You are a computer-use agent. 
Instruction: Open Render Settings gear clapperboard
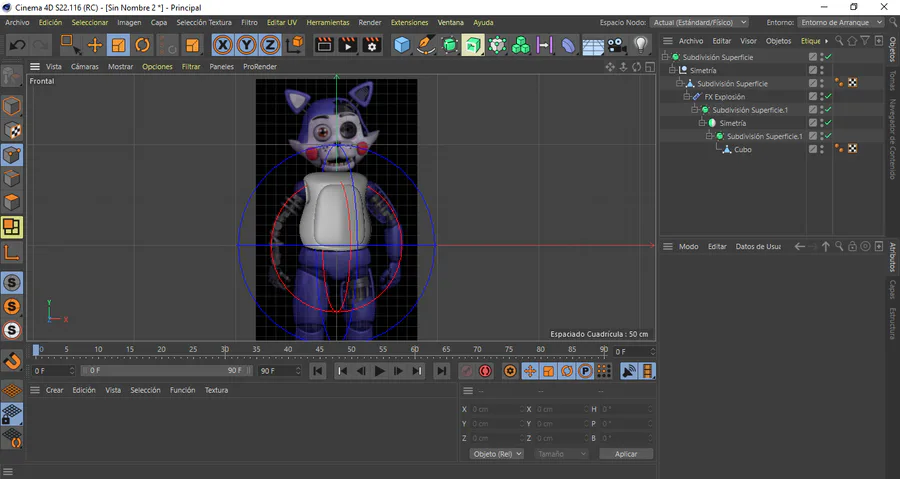point(372,45)
